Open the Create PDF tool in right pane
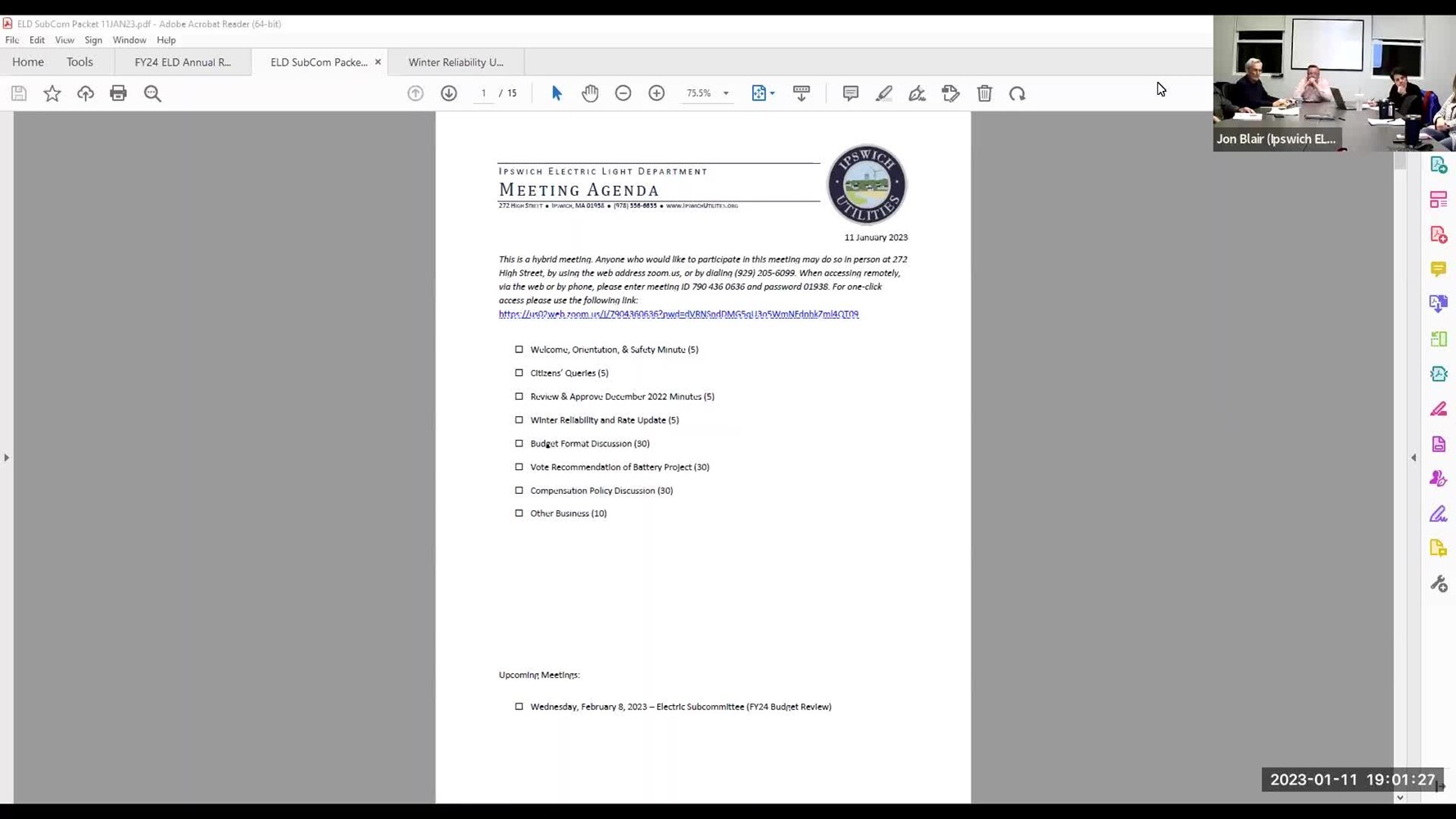This screenshot has width=1456, height=819. click(x=1439, y=234)
